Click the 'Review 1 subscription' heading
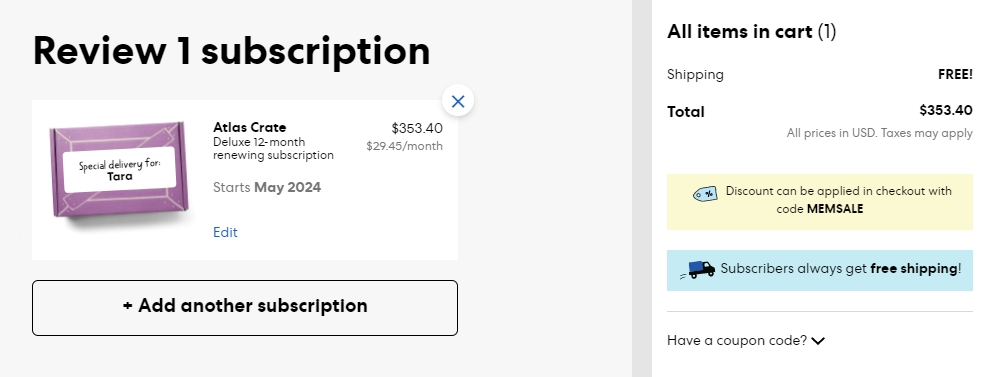The height and width of the screenshot is (377, 983). (231, 51)
